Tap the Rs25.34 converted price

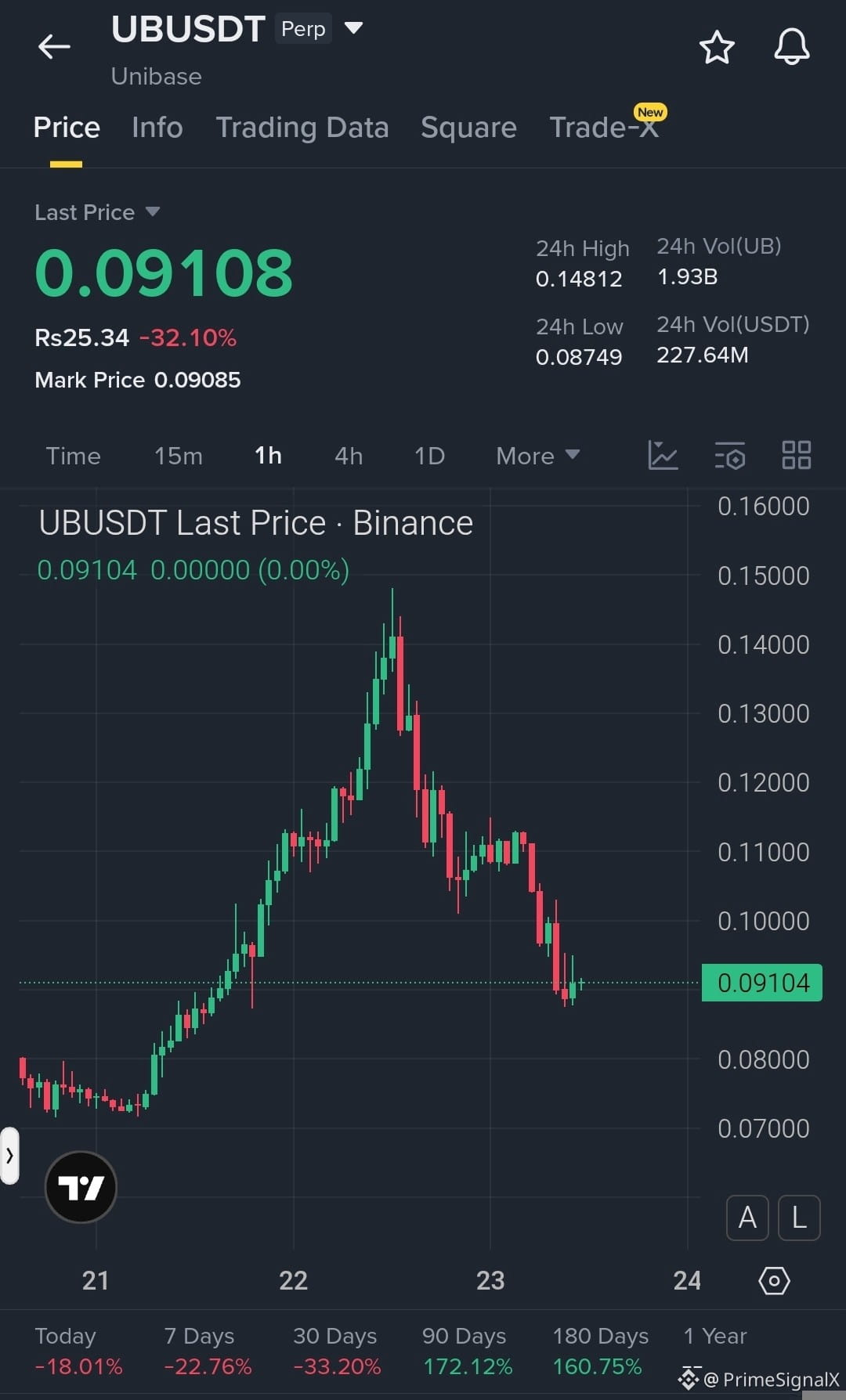pos(81,337)
